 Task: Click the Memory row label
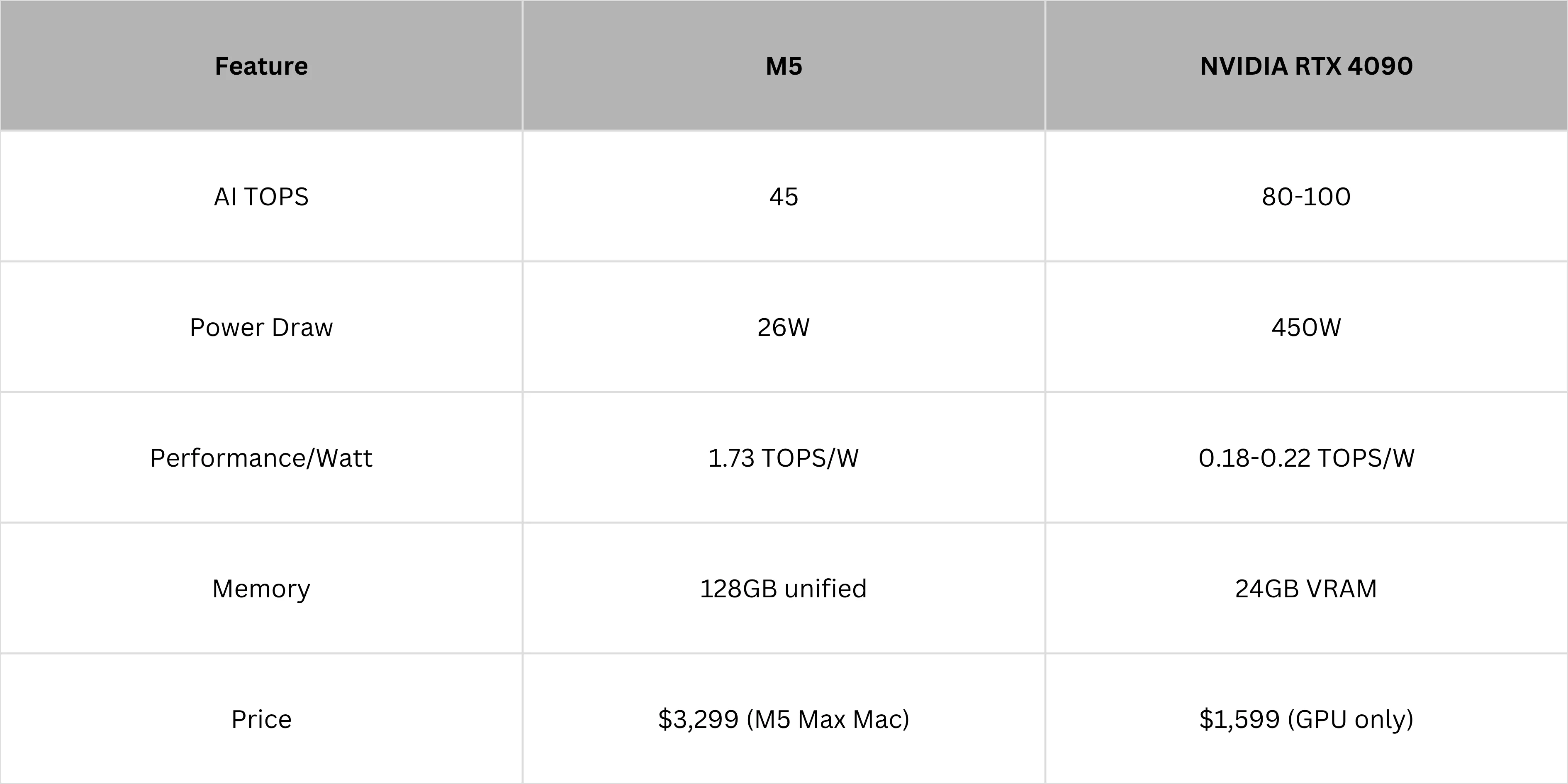pyautogui.click(x=261, y=589)
